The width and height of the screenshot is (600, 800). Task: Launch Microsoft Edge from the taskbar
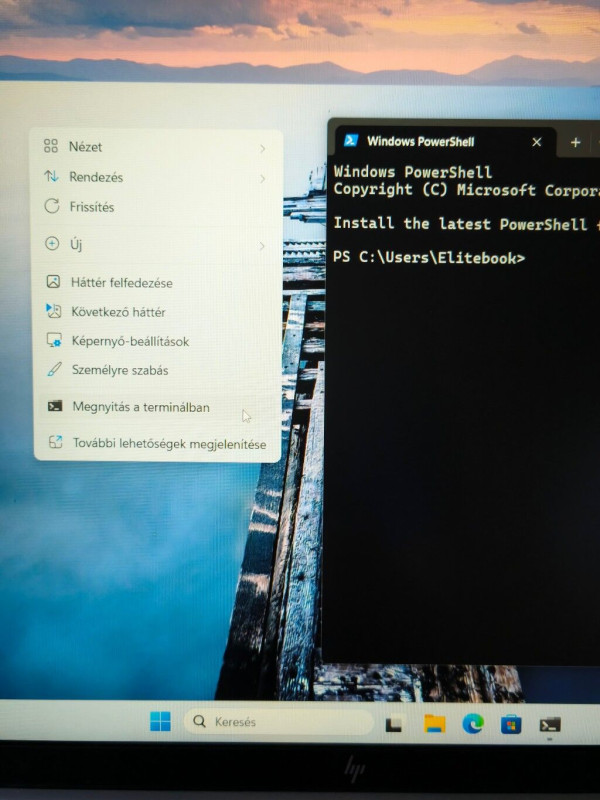point(473,724)
